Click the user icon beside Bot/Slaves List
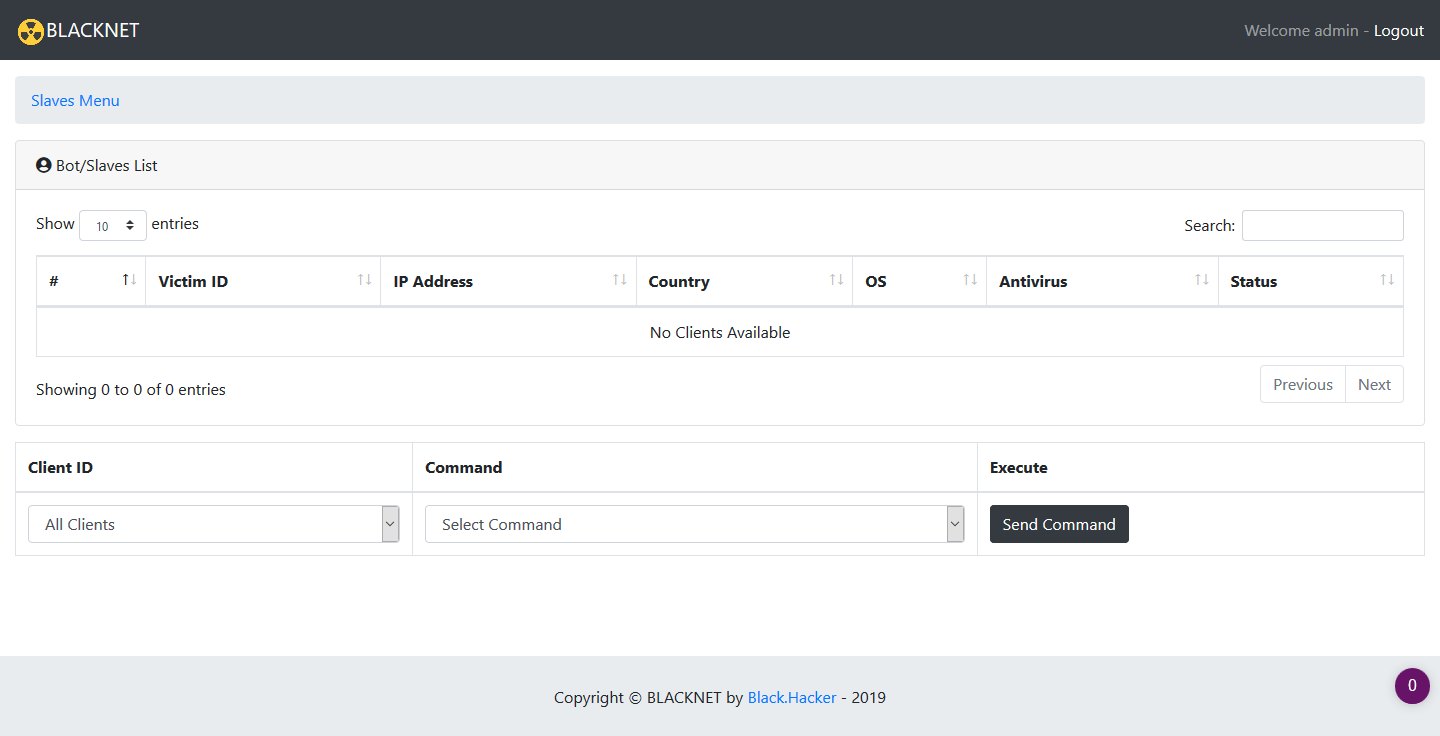The width and height of the screenshot is (1440, 736). (43, 165)
